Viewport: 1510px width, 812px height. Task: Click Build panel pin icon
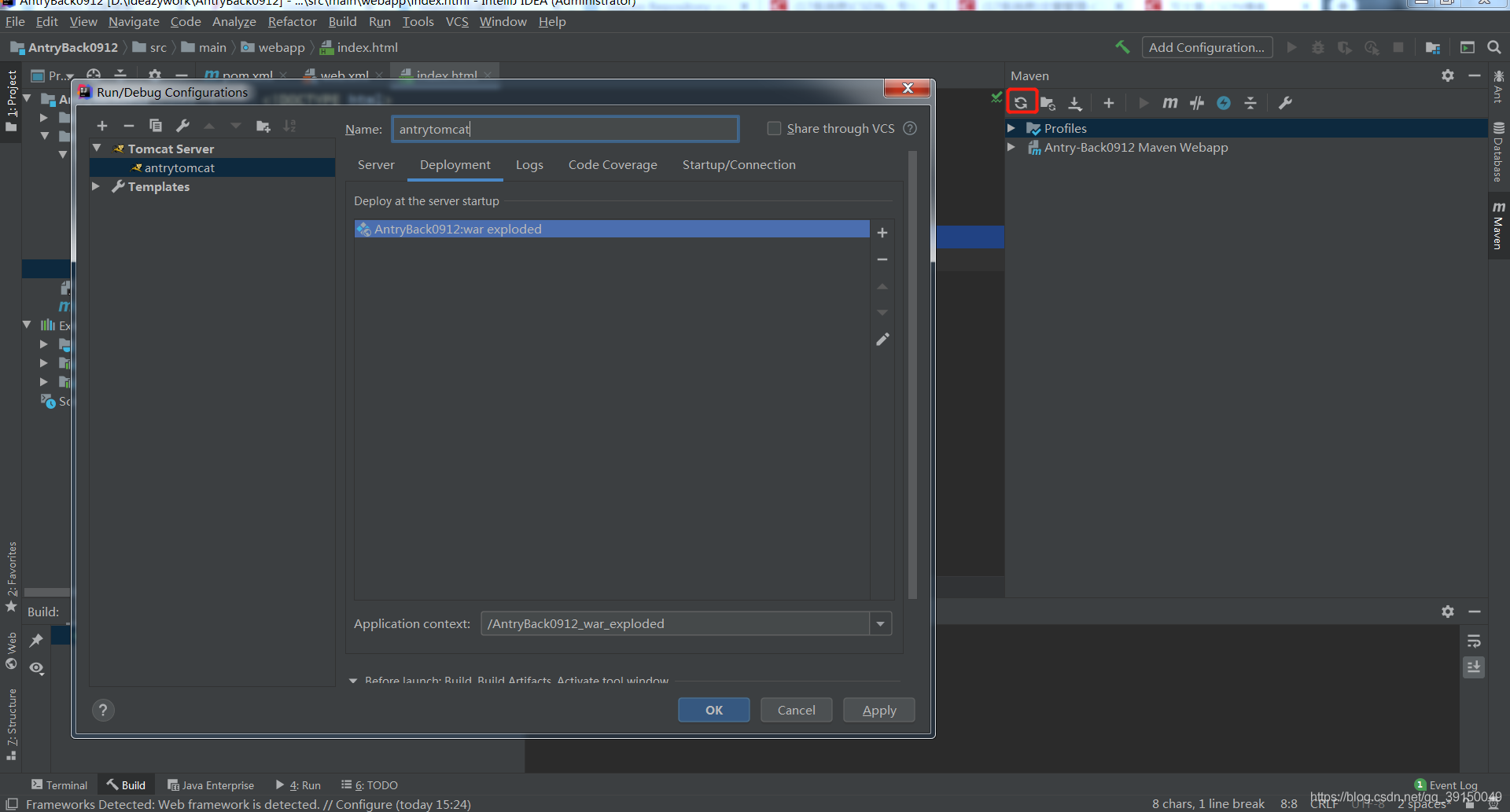tap(36, 641)
